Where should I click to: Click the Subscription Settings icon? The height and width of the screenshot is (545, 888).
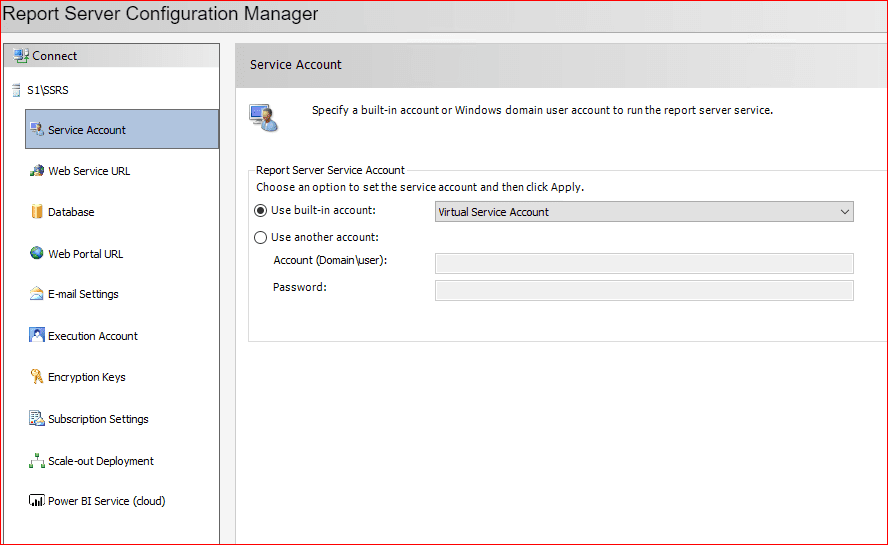[x=37, y=419]
